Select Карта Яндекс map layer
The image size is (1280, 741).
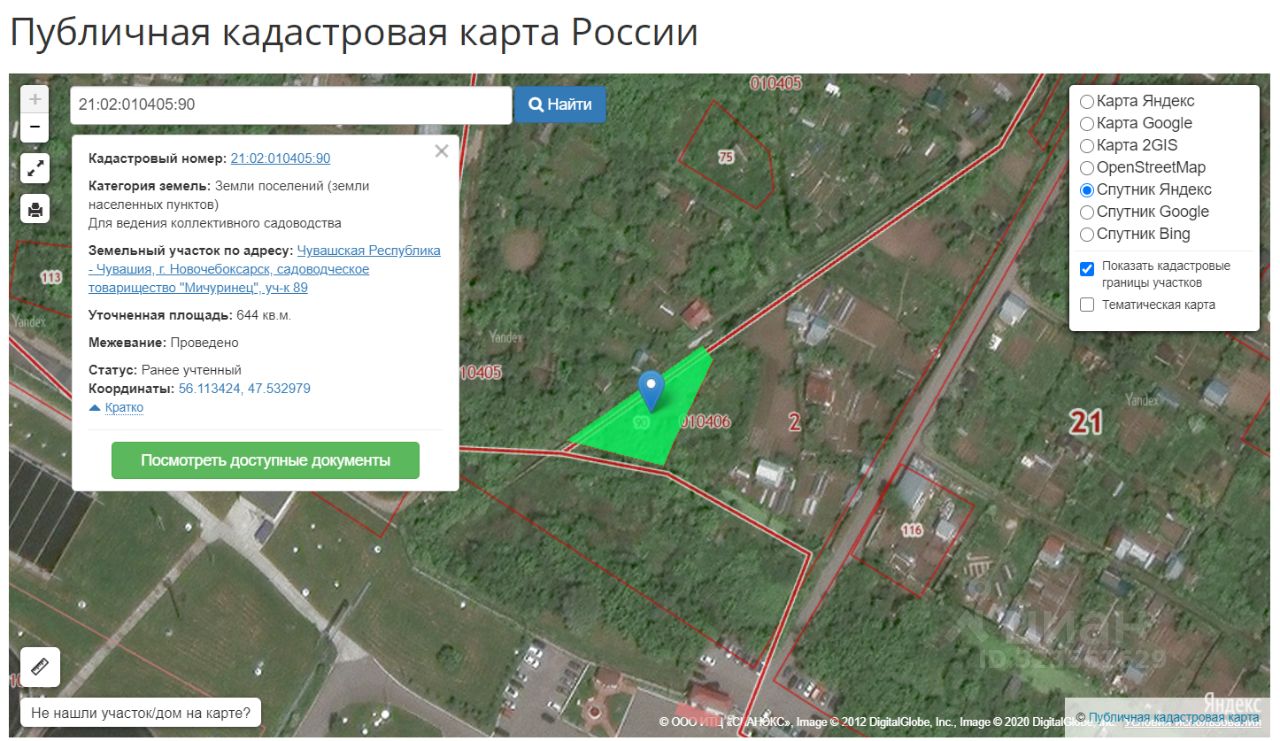point(1087,101)
